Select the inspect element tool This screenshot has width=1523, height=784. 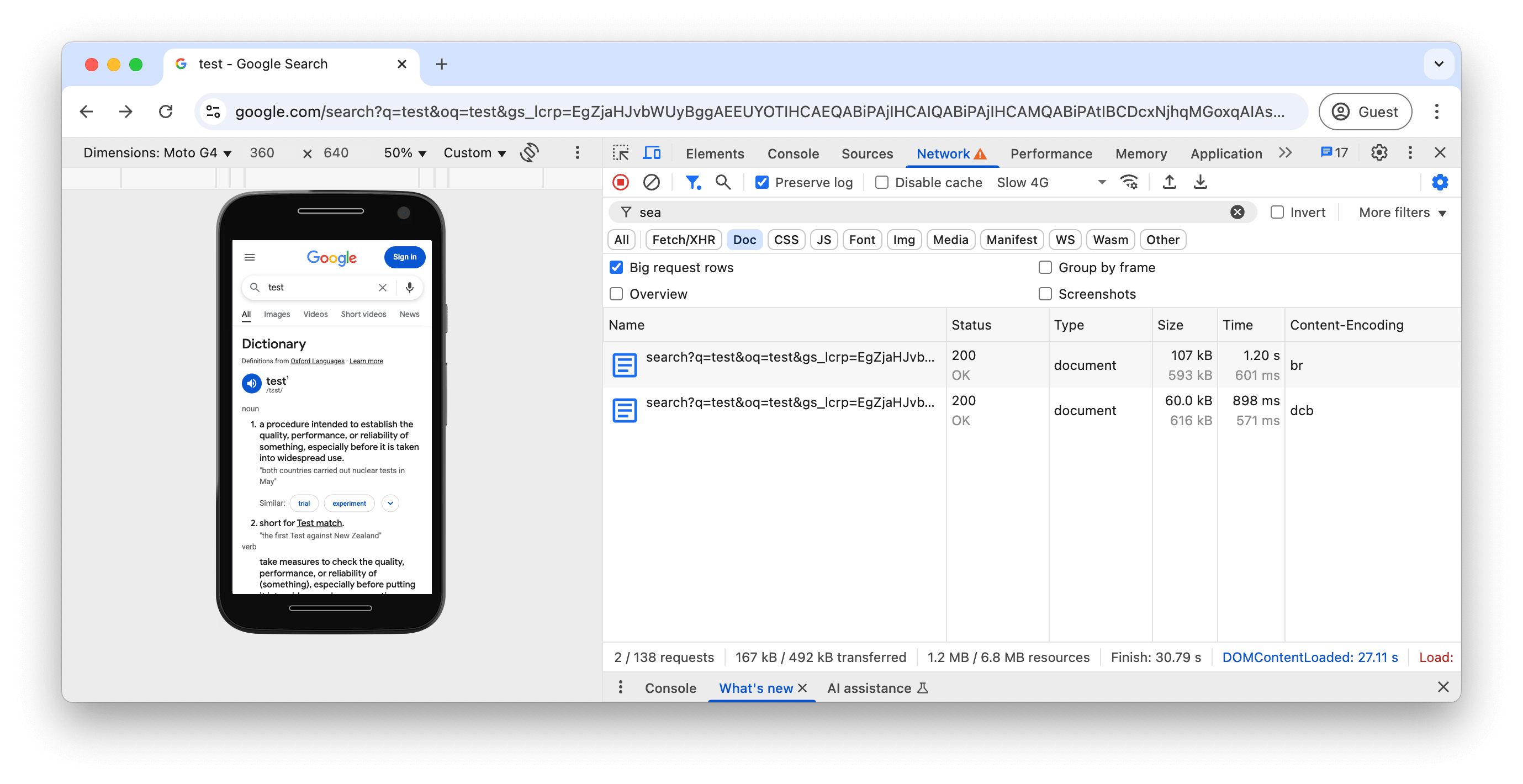[621, 152]
